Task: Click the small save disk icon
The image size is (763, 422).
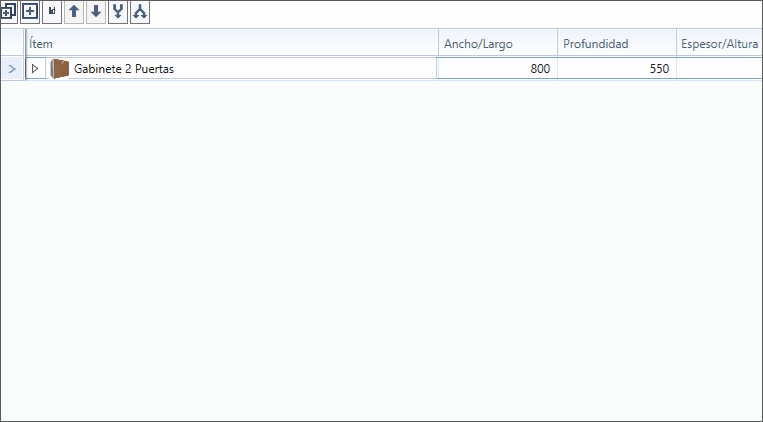Action: [52, 12]
